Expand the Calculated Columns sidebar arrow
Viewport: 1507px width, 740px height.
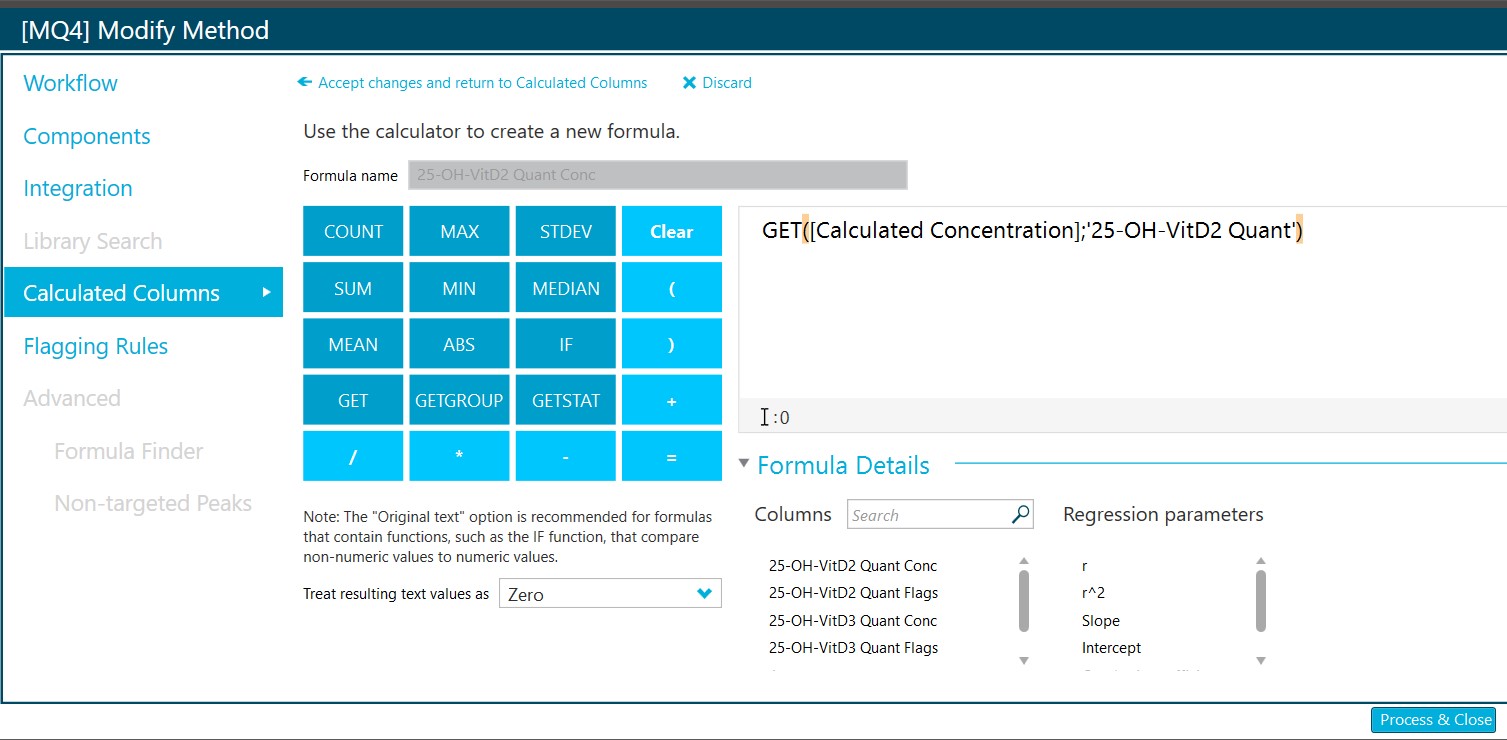(x=267, y=292)
